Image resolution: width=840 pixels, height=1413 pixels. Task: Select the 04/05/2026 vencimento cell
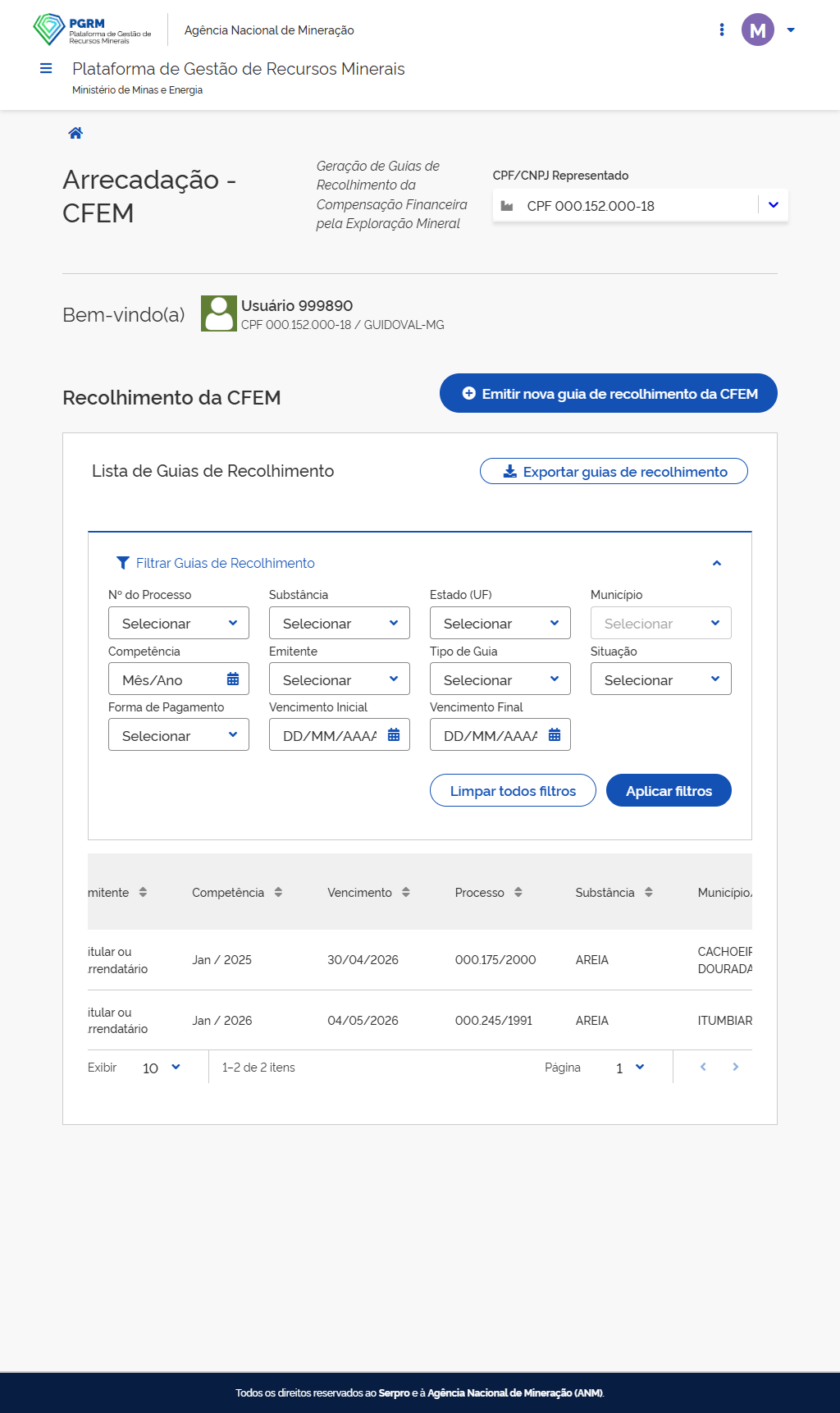pyautogui.click(x=363, y=1021)
